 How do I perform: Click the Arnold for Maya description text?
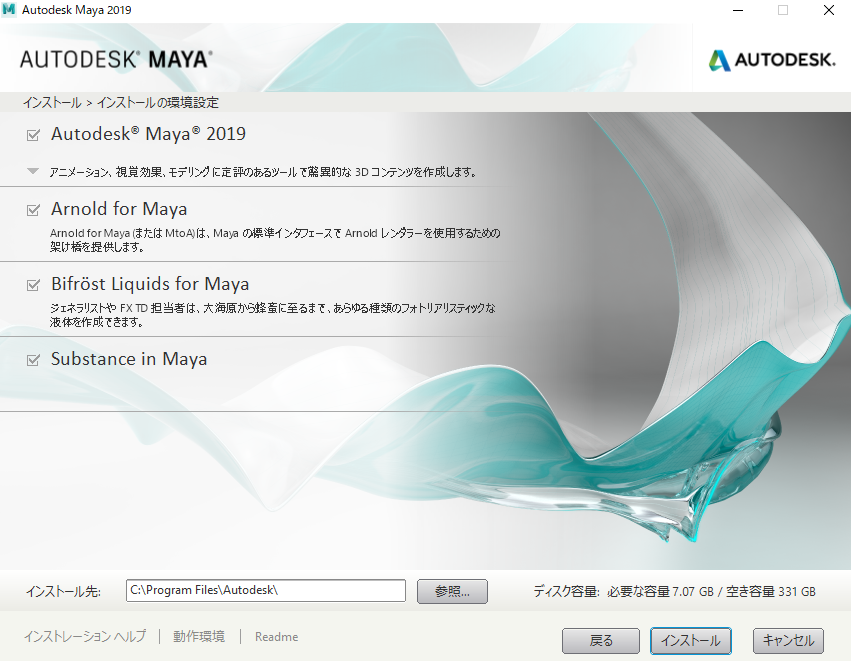275,240
